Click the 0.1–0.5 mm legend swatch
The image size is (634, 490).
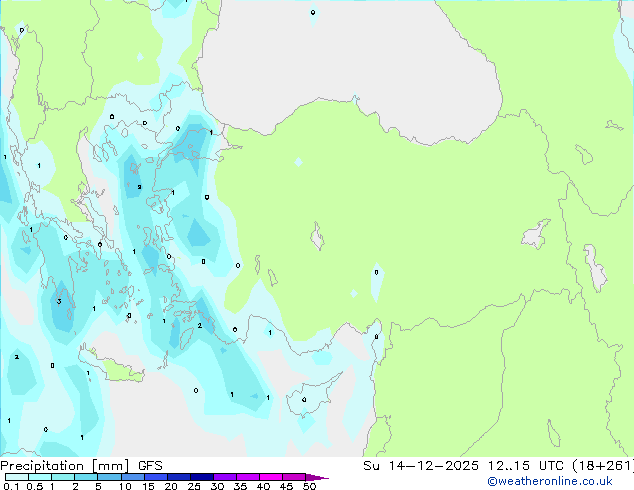click(17, 477)
